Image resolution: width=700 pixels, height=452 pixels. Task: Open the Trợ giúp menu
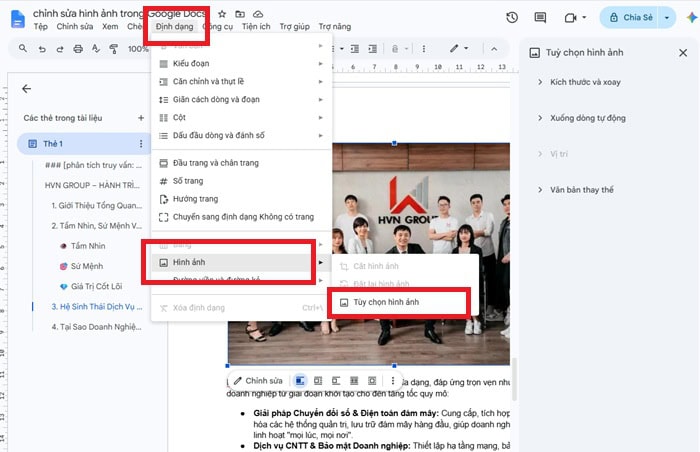tap(295, 27)
